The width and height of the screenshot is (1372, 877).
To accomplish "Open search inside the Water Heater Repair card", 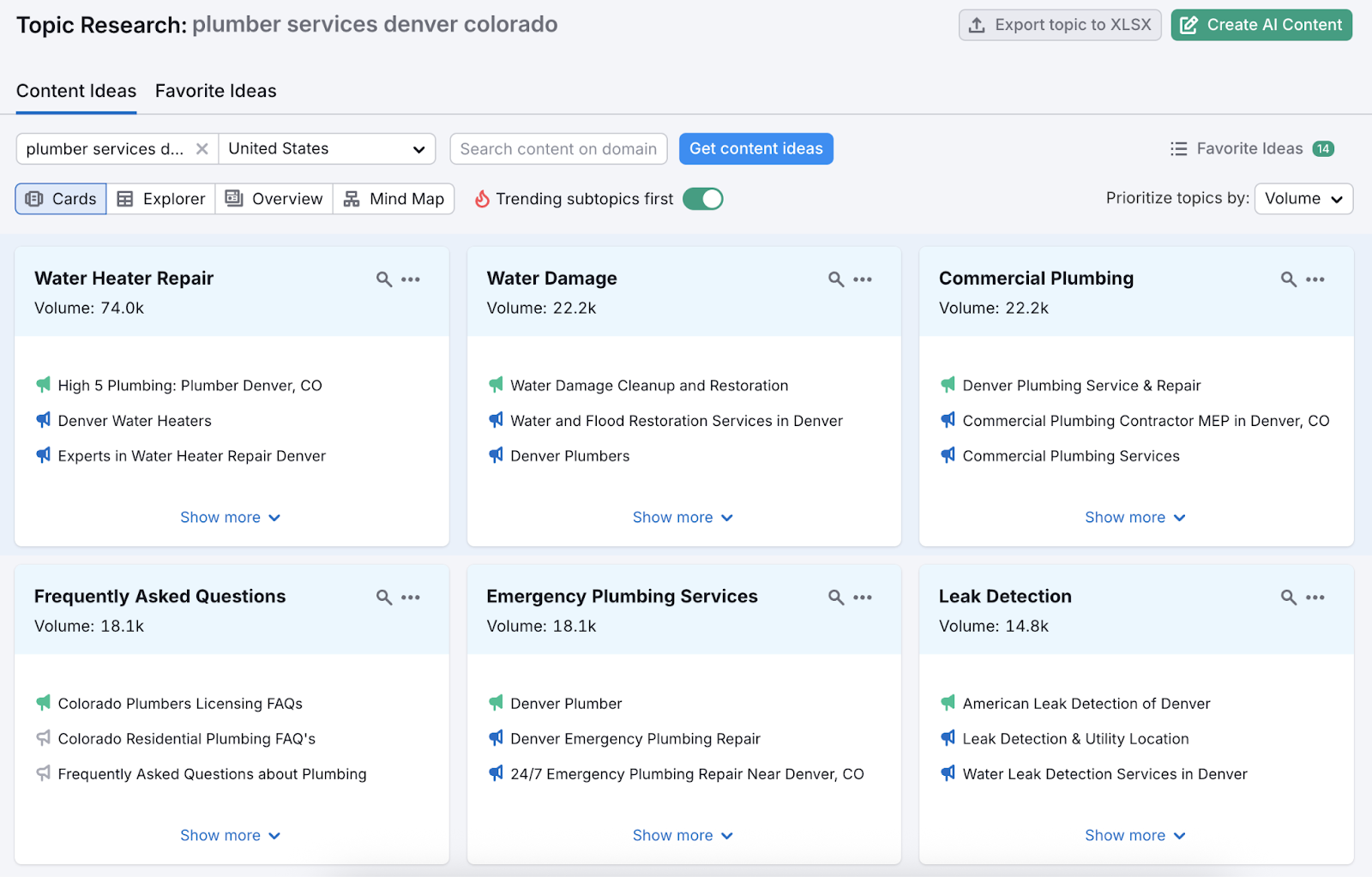I will click(x=382, y=279).
